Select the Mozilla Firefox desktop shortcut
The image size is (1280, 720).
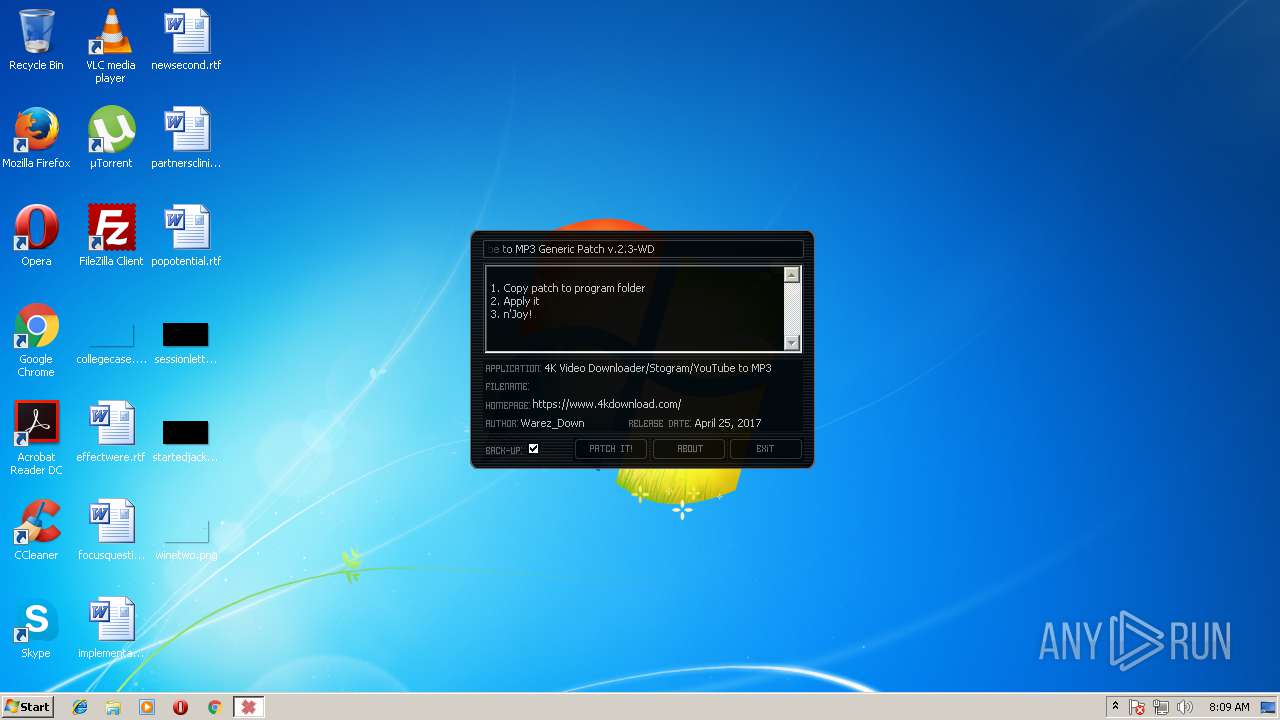pyautogui.click(x=36, y=138)
